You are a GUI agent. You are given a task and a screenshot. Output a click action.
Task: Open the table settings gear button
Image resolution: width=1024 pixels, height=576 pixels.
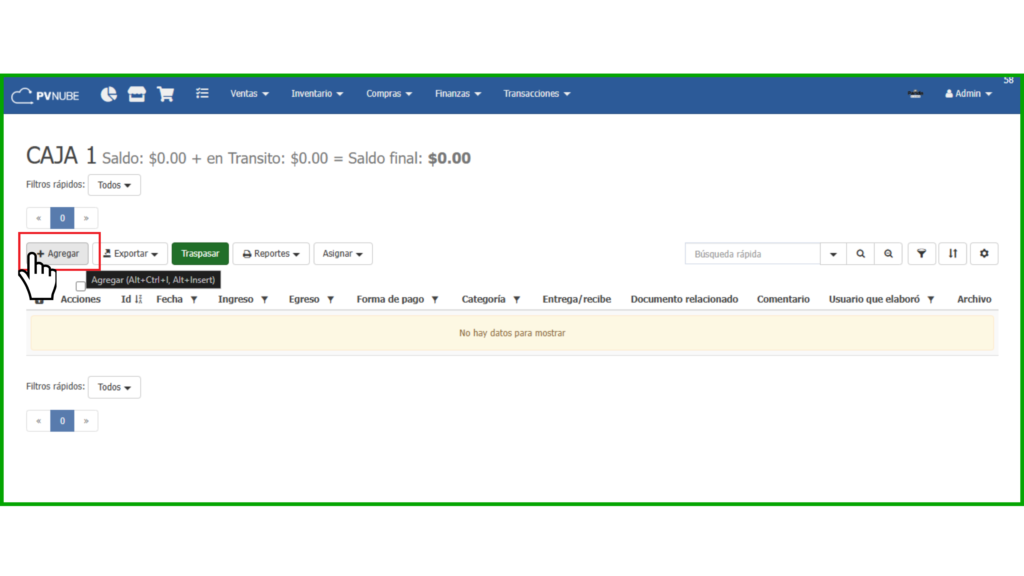pos(984,254)
